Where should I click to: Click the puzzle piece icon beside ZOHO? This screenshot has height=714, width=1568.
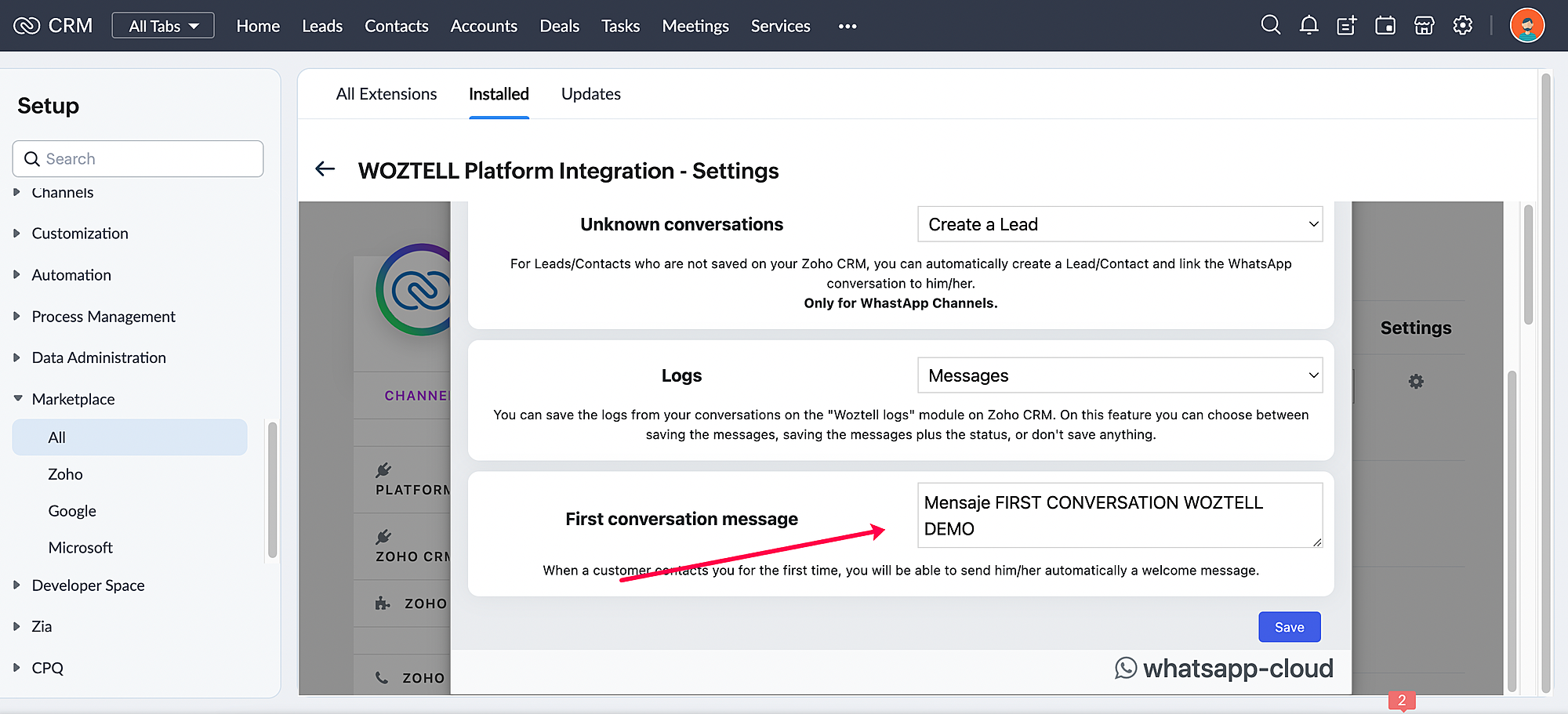[383, 603]
